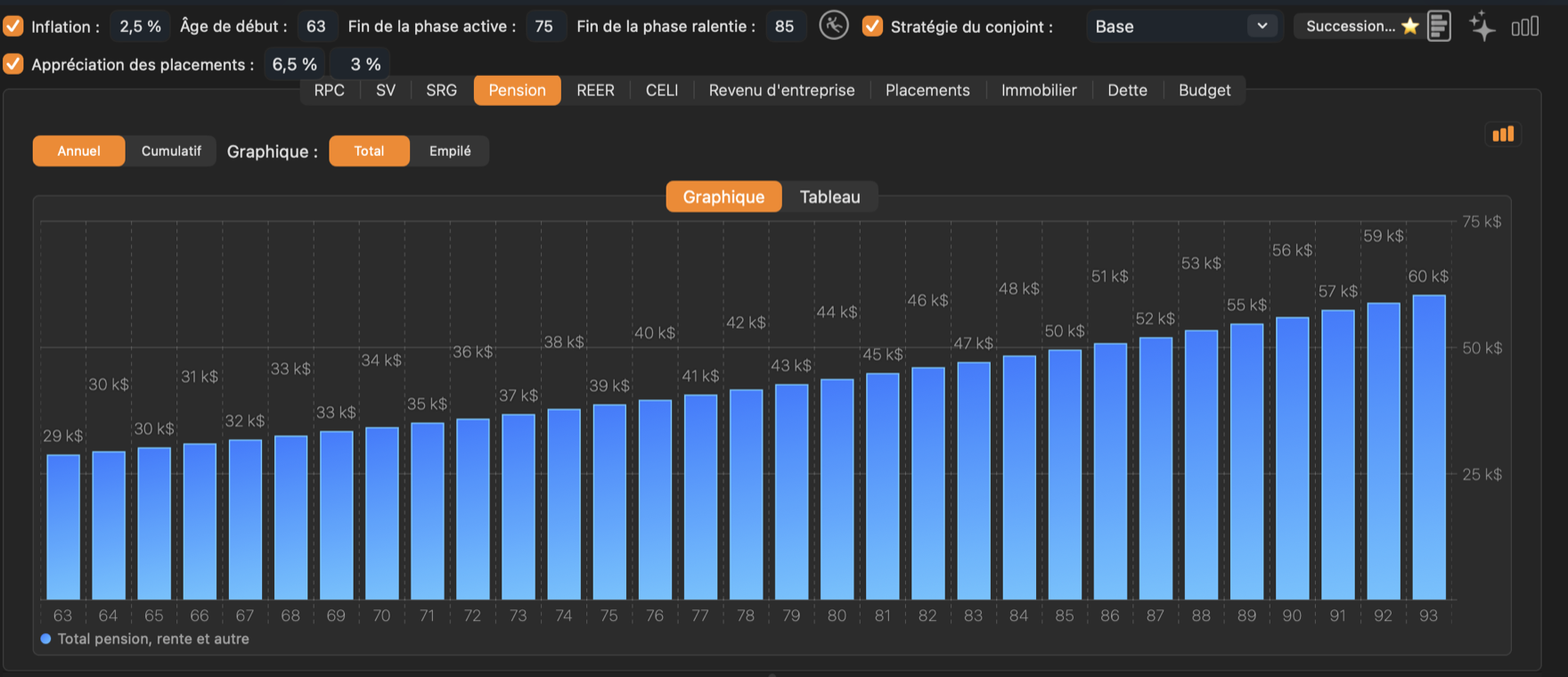
Task: Open the Stratégie du conjoint Base dropdown
Action: (x=1182, y=26)
